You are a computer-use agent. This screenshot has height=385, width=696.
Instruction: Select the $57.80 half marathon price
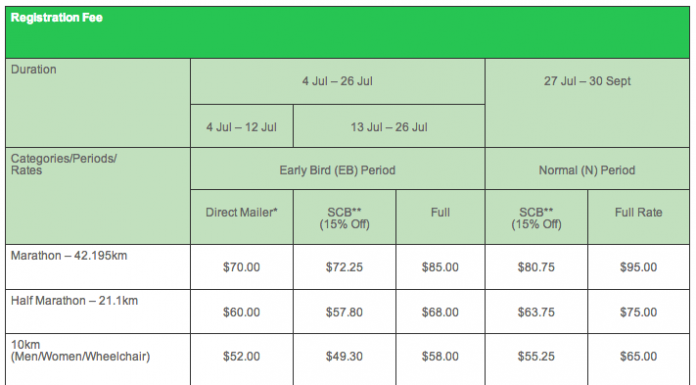[344, 312]
